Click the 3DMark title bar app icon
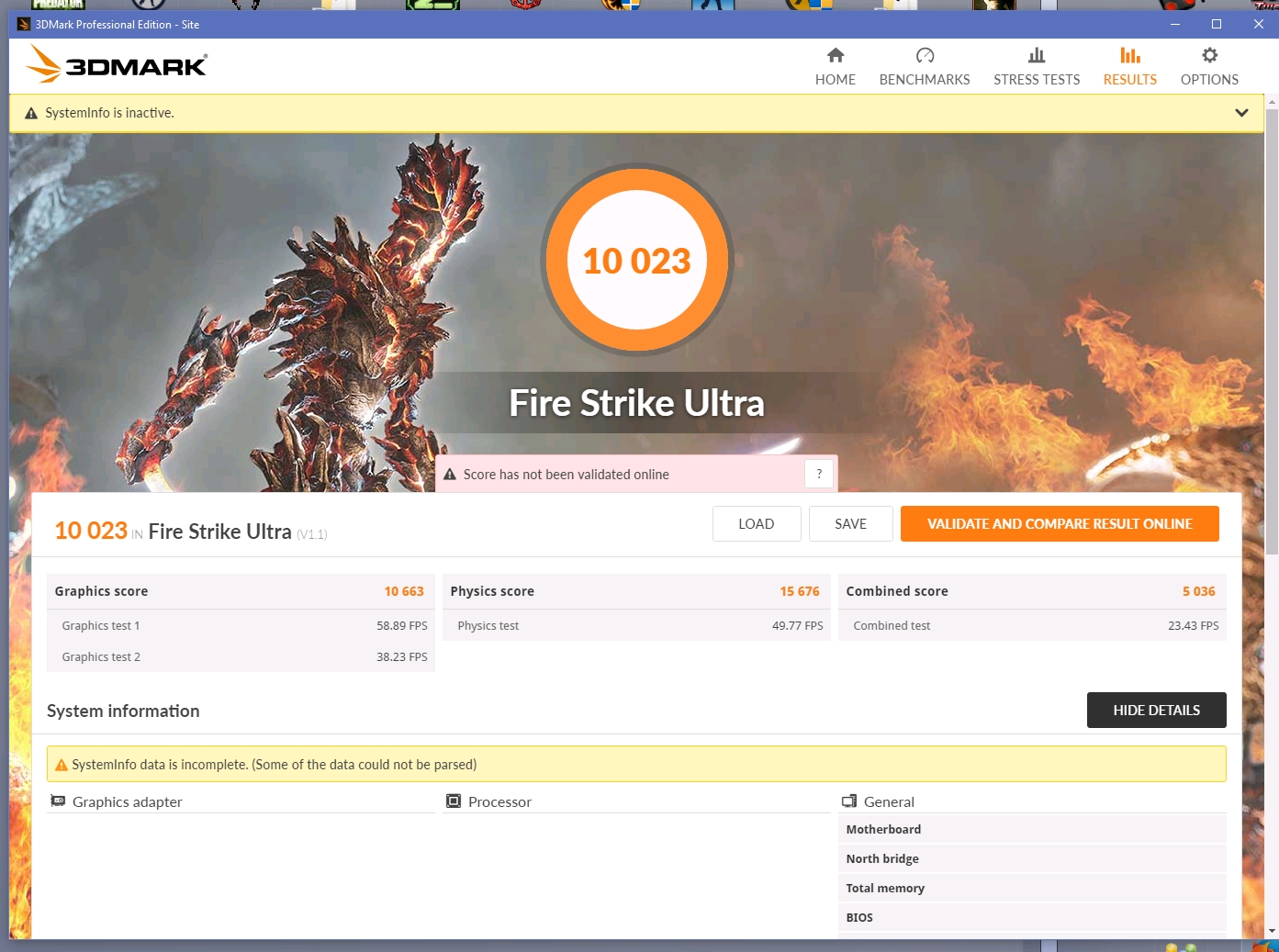Viewport: 1279px width, 952px height. pos(24,24)
